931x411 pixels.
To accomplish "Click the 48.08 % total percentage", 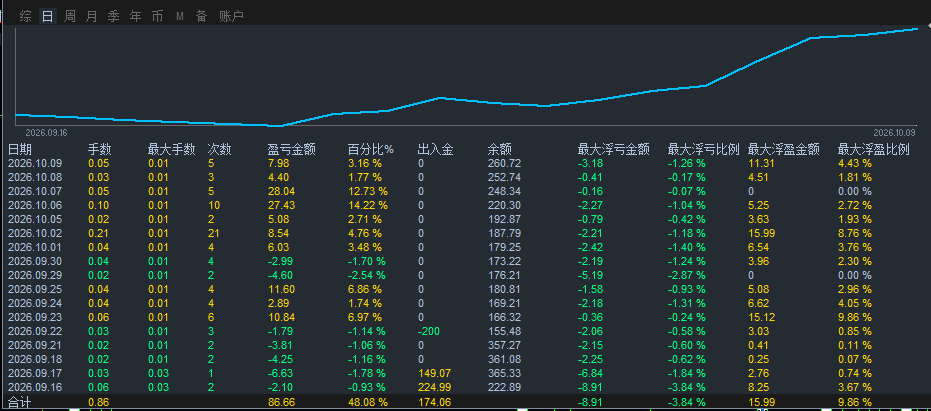I will click(368, 402).
